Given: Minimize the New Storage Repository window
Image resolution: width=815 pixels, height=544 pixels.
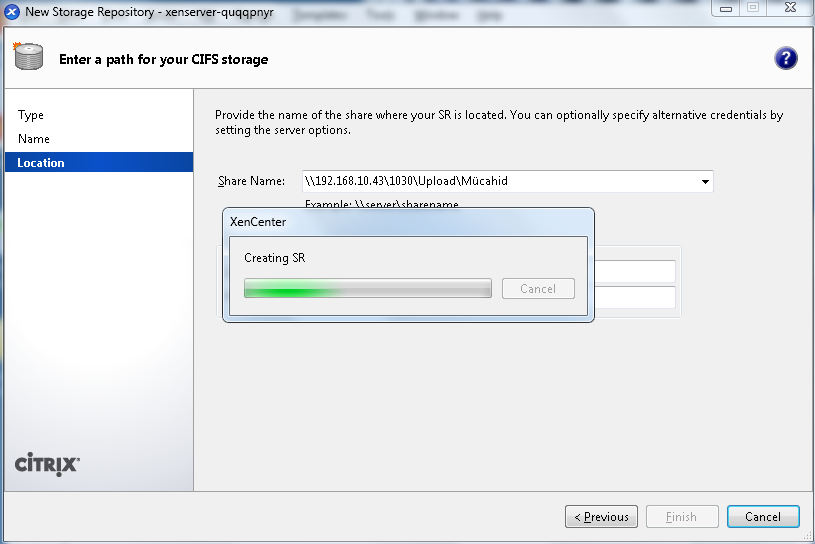Looking at the screenshot, I should coord(726,8).
